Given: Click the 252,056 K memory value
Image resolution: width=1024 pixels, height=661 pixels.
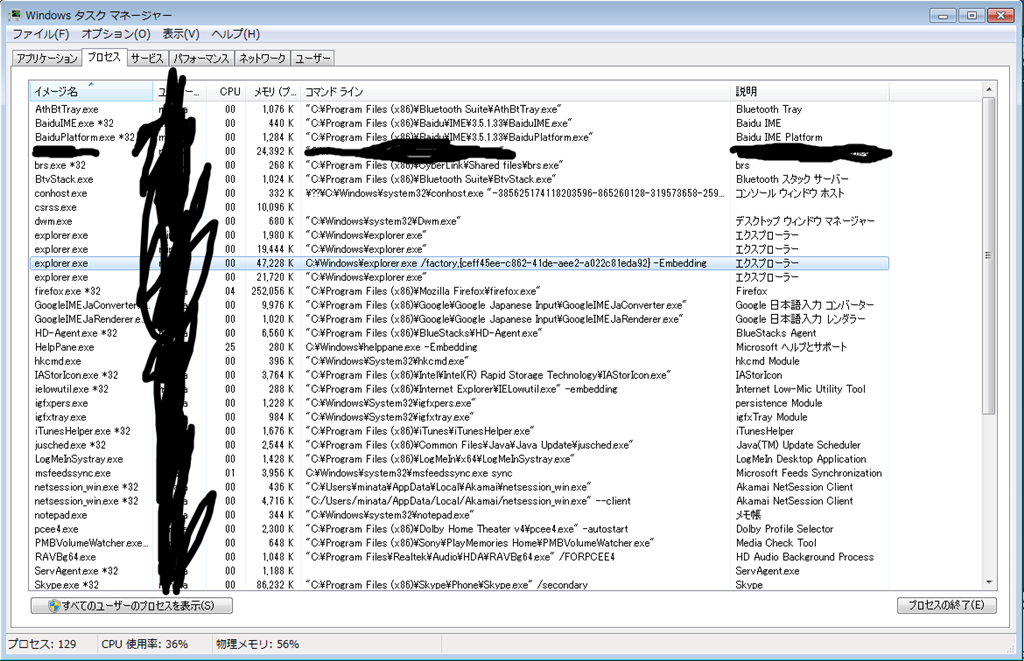Looking at the screenshot, I should tap(272, 291).
